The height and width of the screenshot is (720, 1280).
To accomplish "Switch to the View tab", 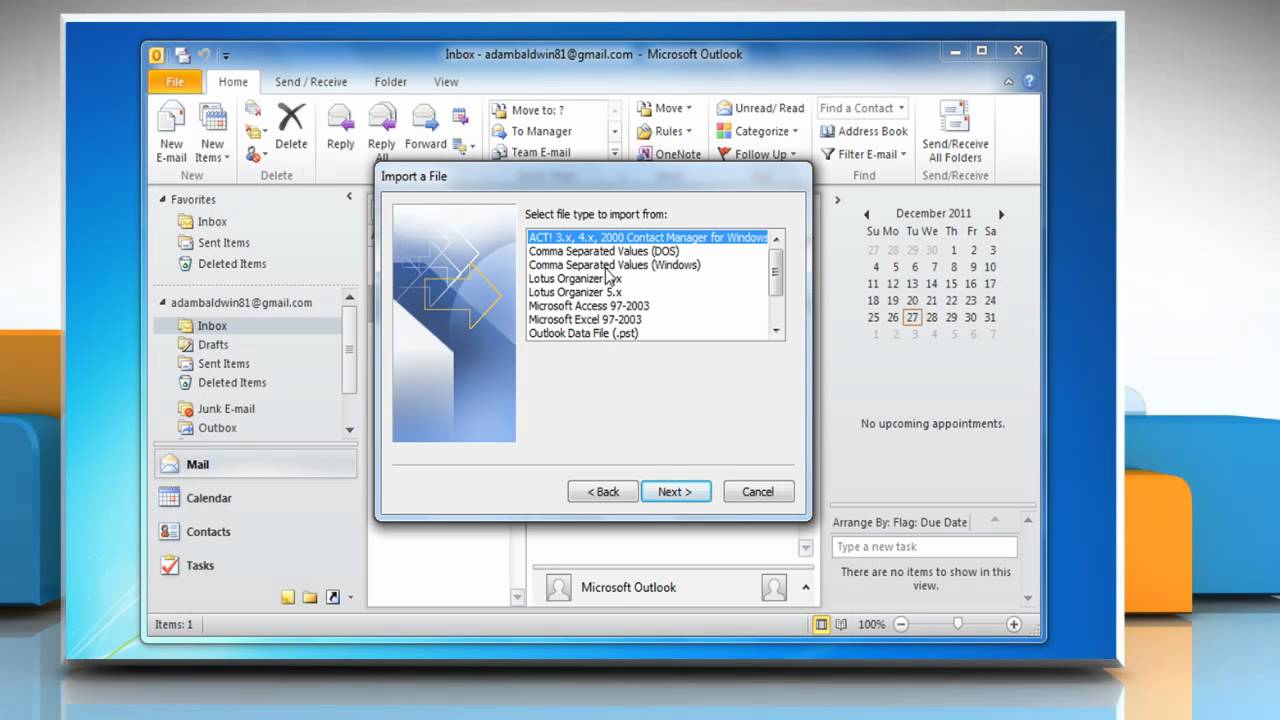I will click(x=446, y=82).
